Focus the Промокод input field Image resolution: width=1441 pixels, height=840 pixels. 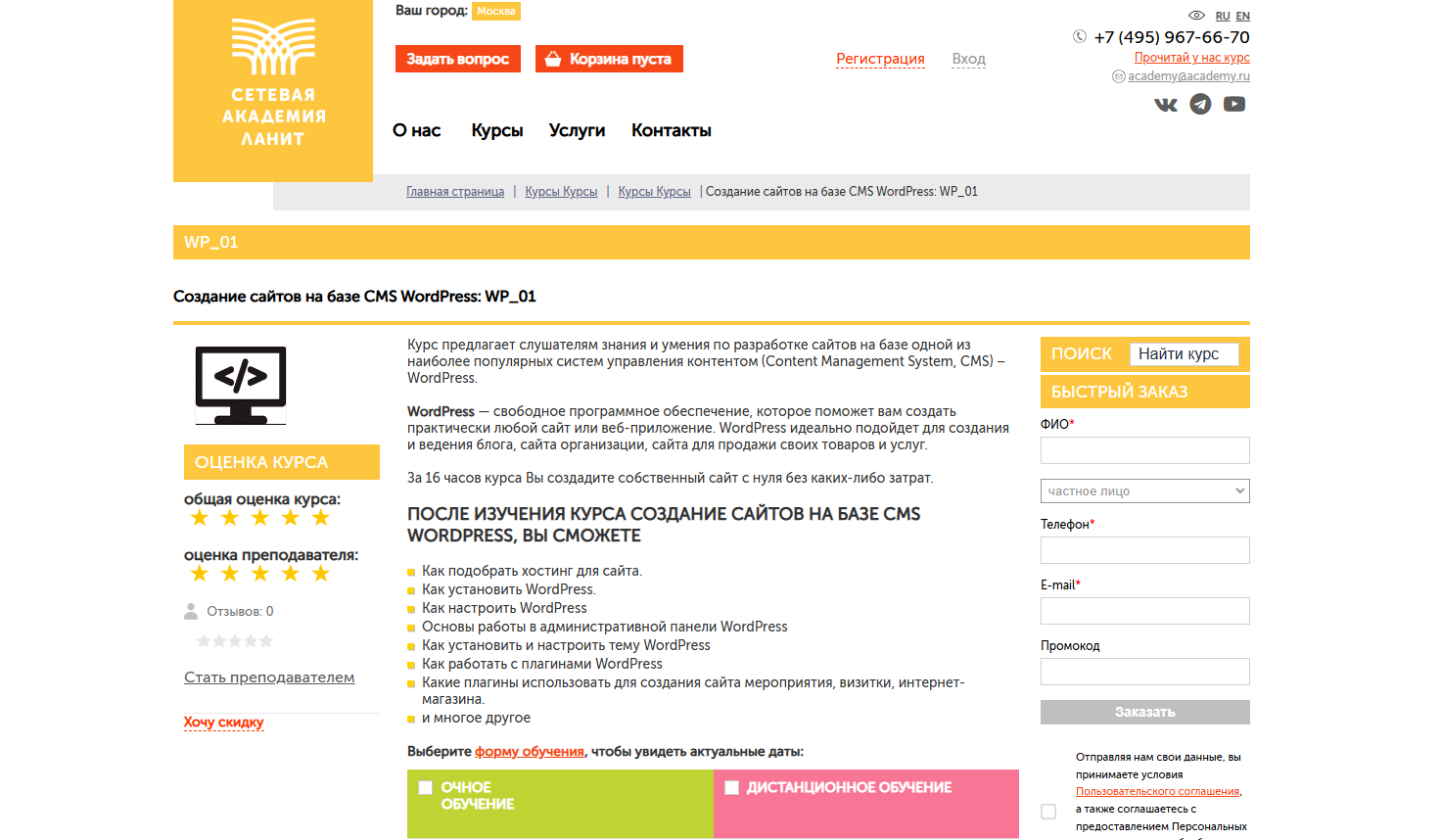coord(1145,672)
